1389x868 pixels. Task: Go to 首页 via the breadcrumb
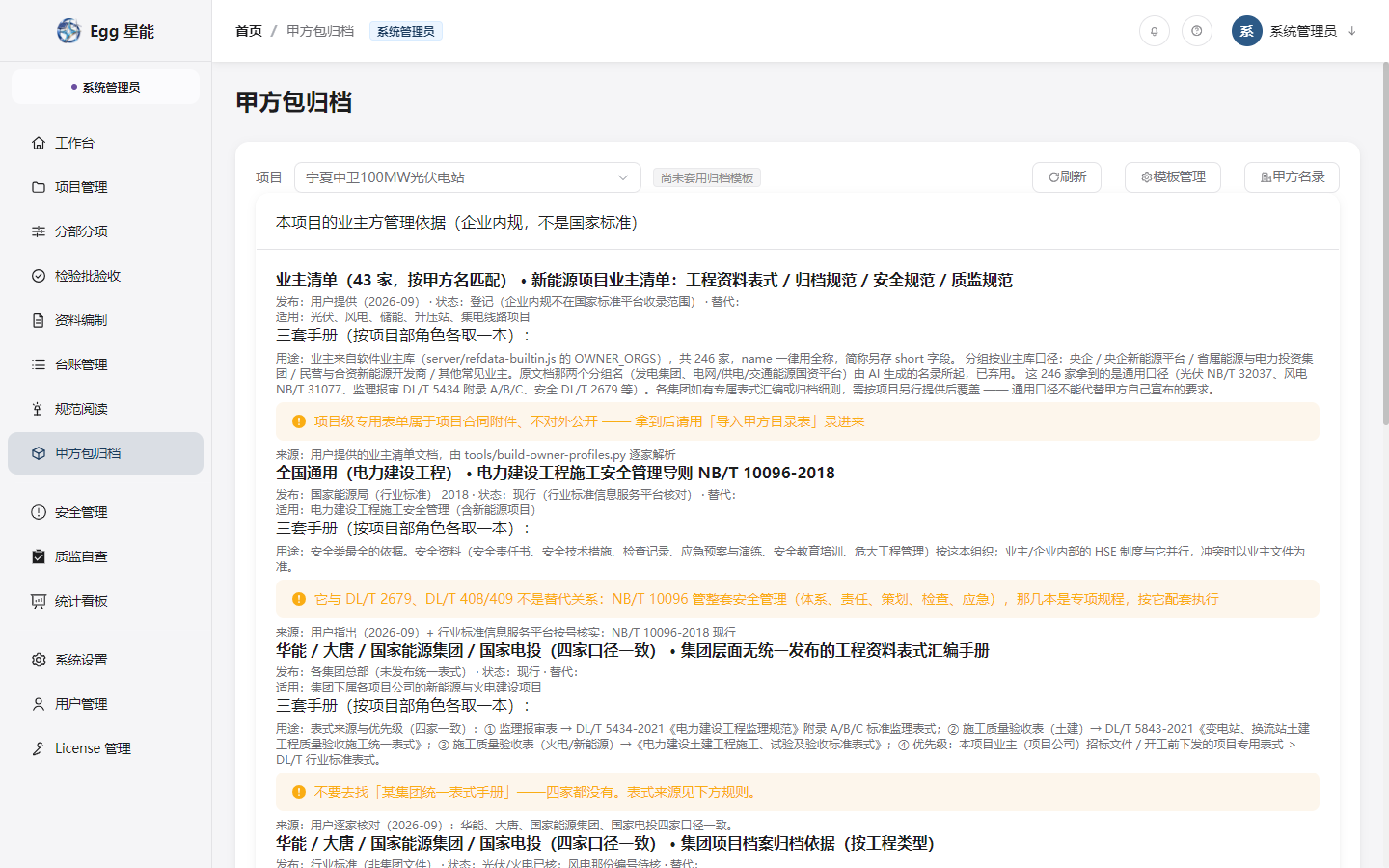pos(249,31)
